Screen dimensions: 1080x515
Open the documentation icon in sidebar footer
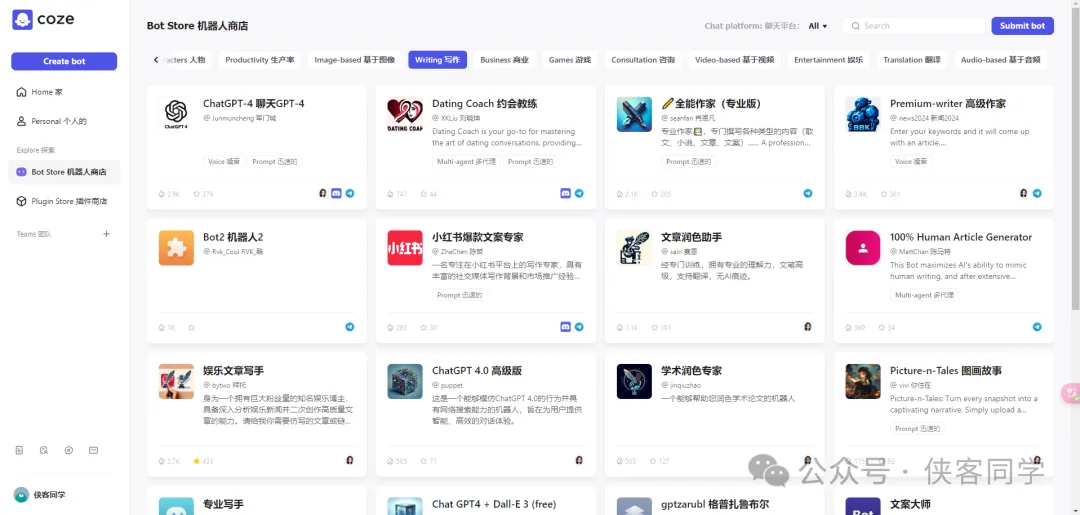click(19, 450)
